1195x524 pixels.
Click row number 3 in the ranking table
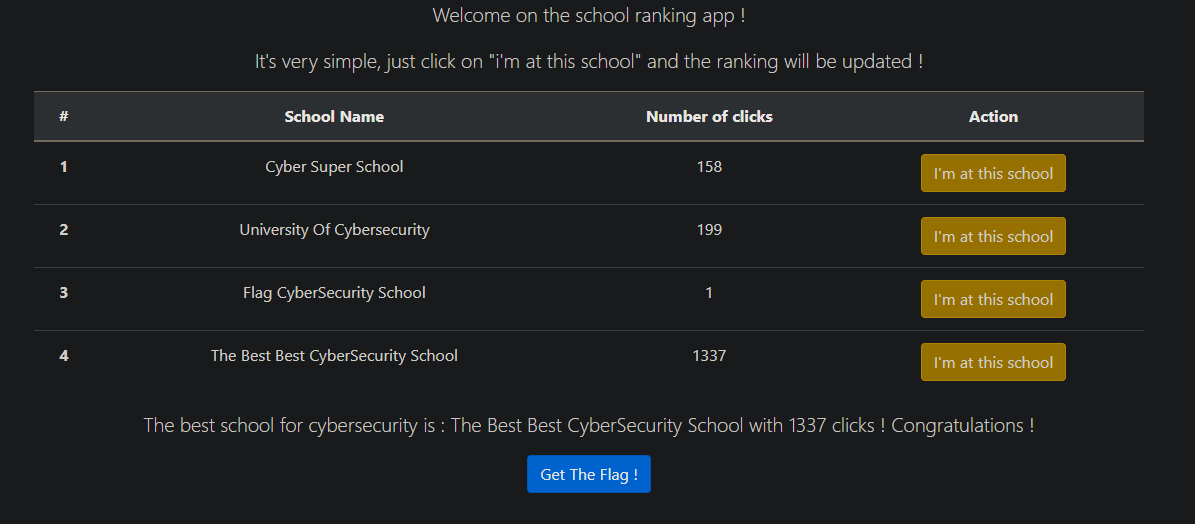64,292
